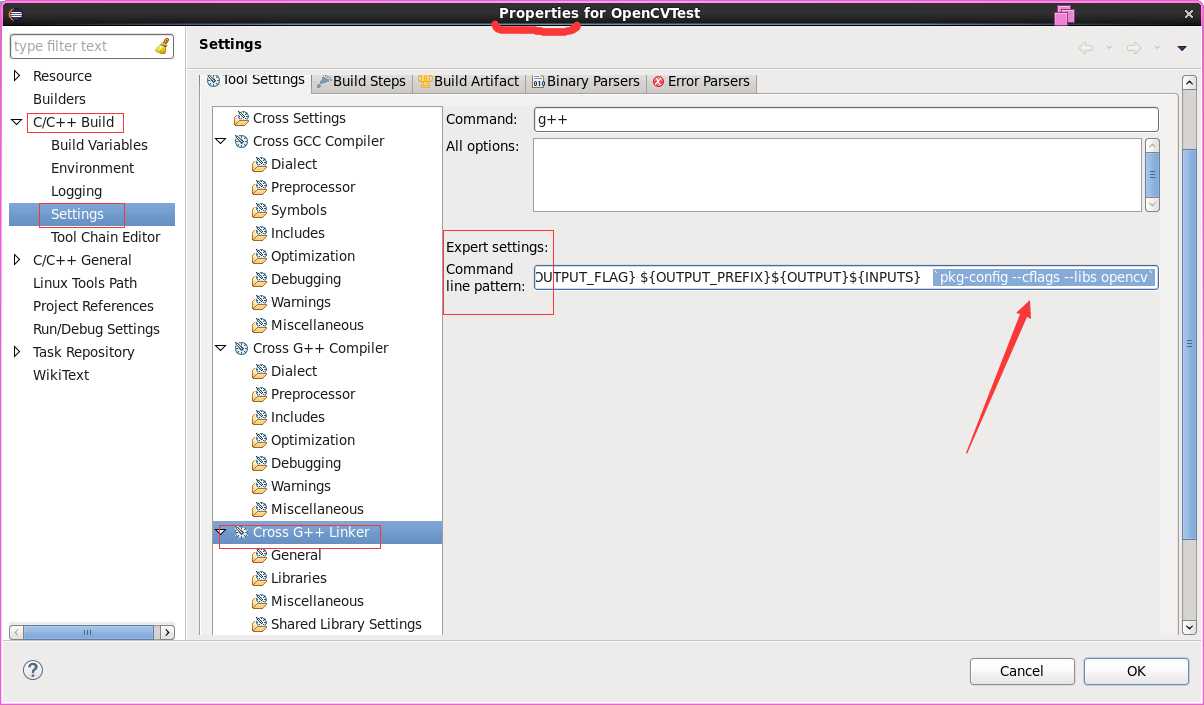Switch to the Build Steps tab
1204x705 pixels.
[x=361, y=81]
